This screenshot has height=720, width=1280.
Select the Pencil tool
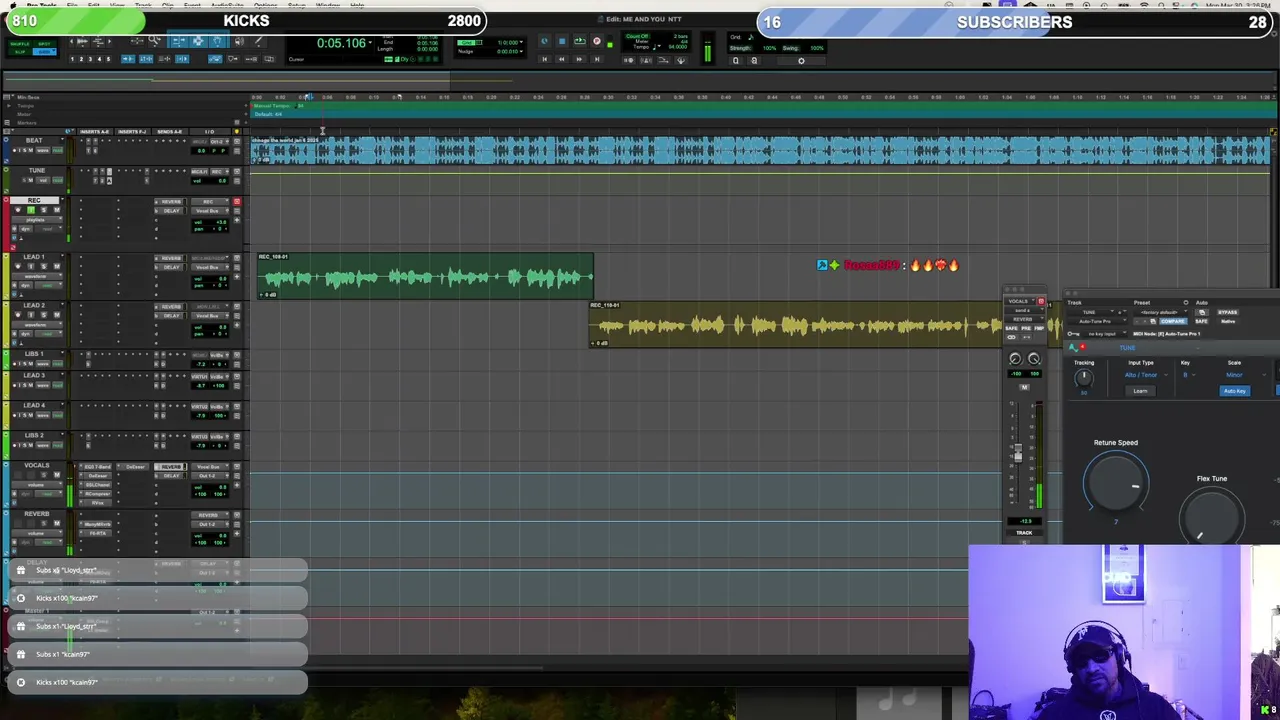(x=259, y=41)
